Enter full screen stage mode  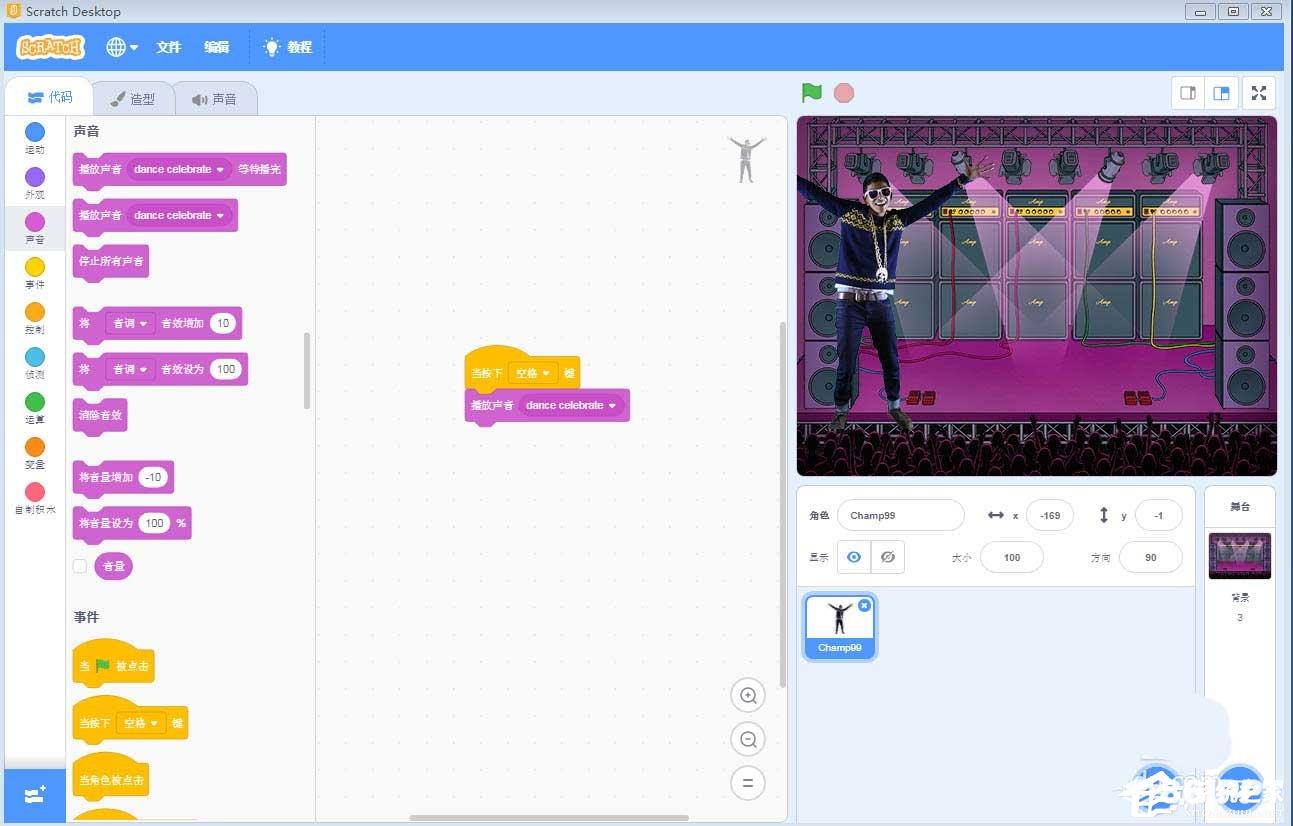(x=1259, y=93)
